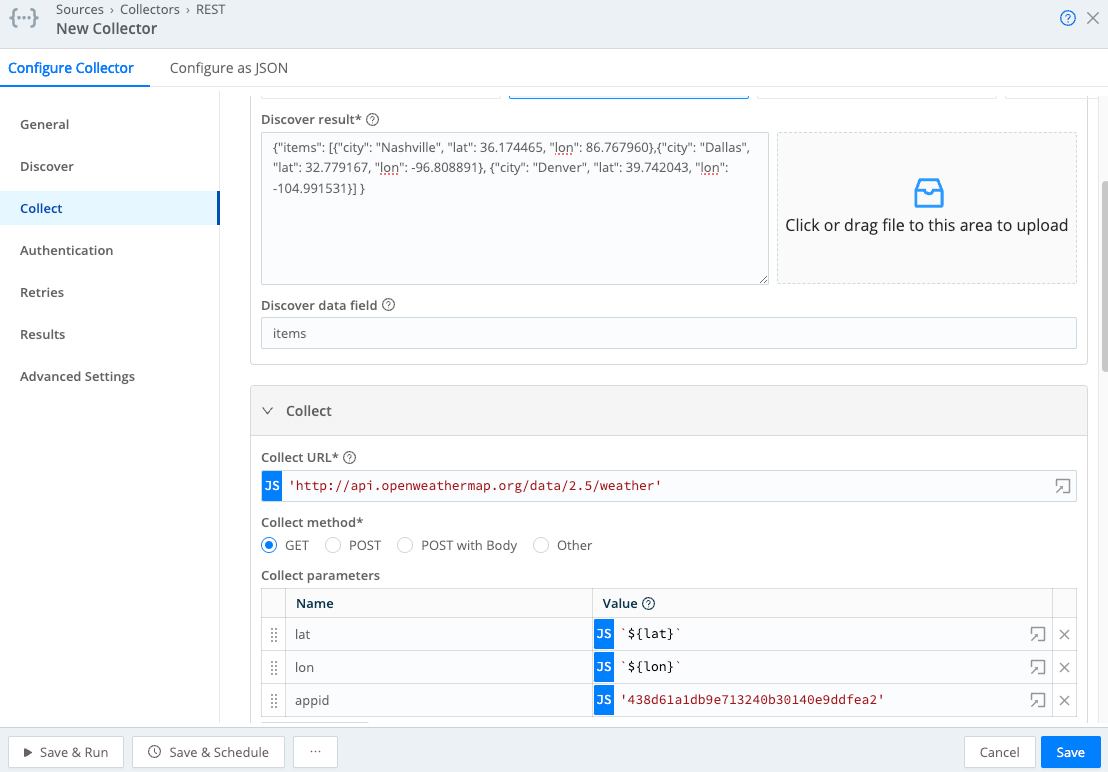Viewport: 1108px width, 772px height.
Task: Click the upload inbox icon in the drop area
Action: [x=926, y=193]
